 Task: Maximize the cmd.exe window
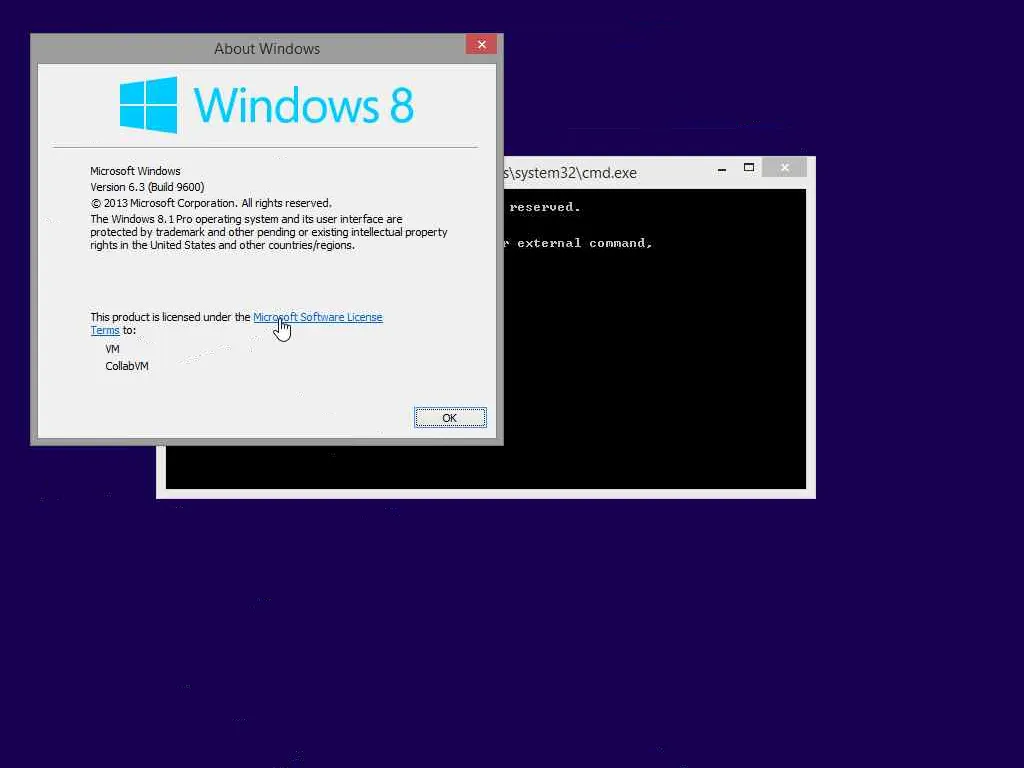pyautogui.click(x=749, y=168)
